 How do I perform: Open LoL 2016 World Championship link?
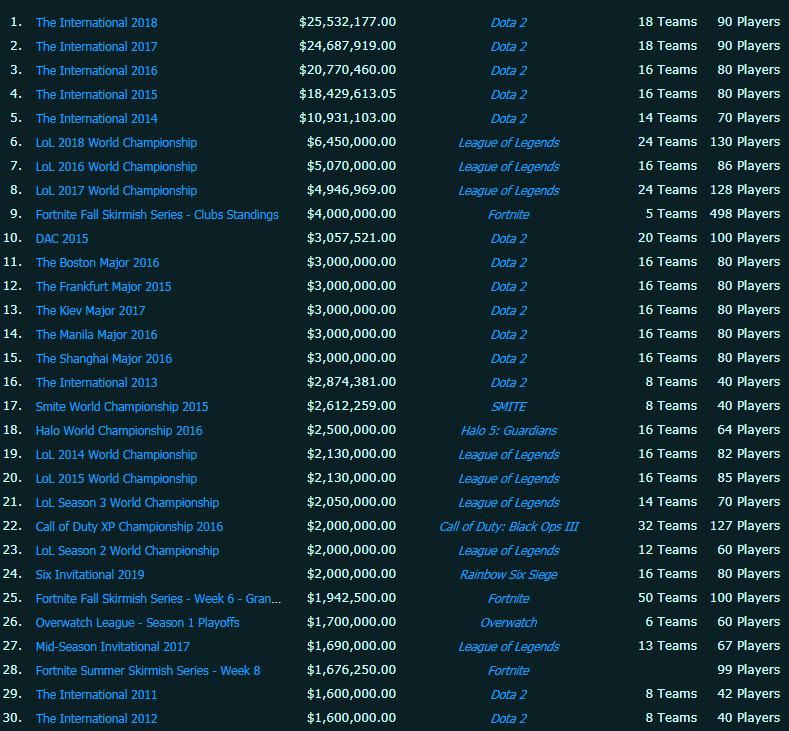[116, 167]
